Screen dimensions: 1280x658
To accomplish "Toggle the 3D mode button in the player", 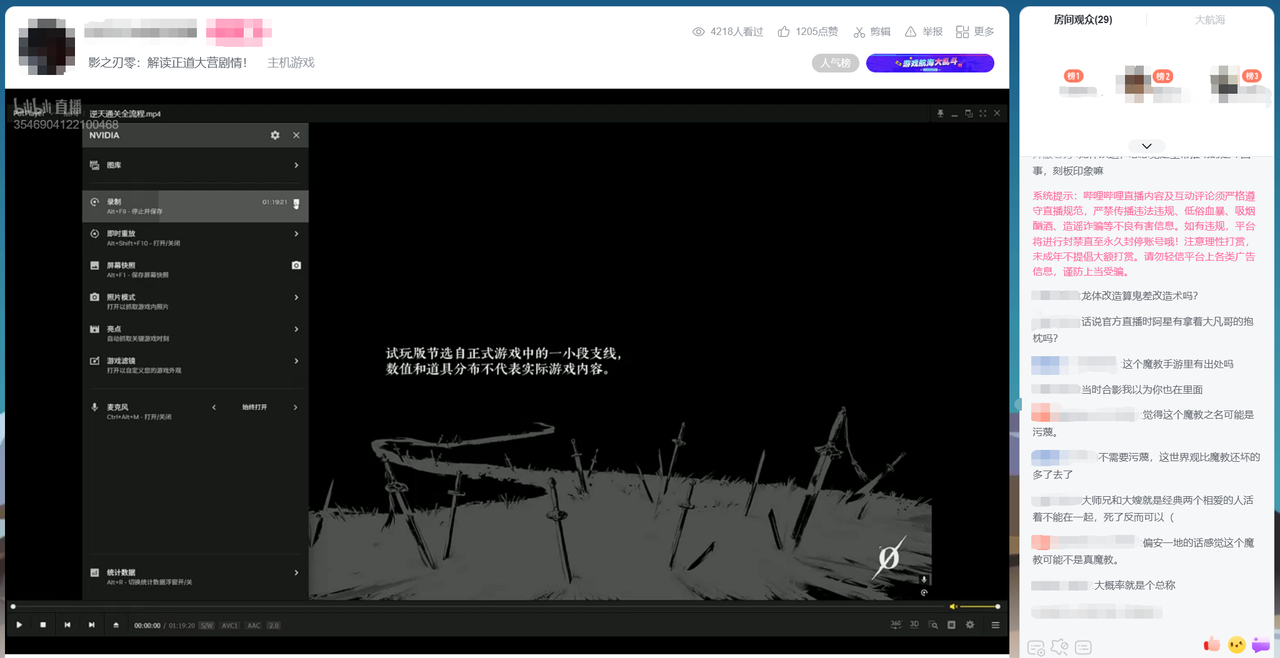I will [915, 625].
